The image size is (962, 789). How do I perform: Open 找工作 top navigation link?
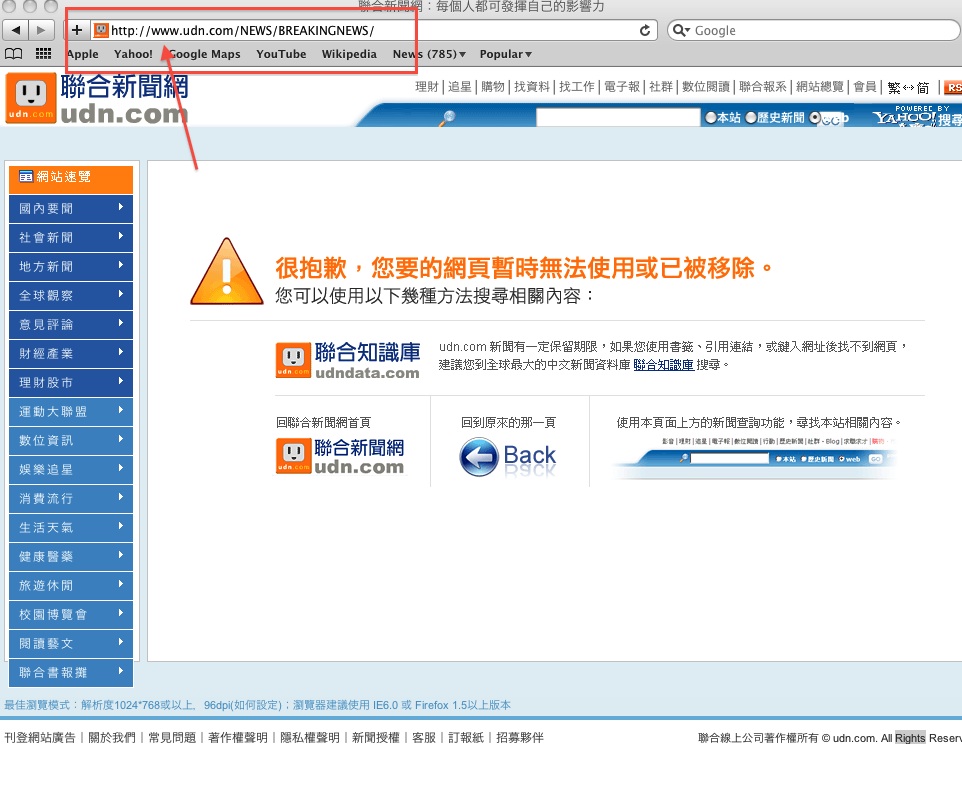coord(577,87)
